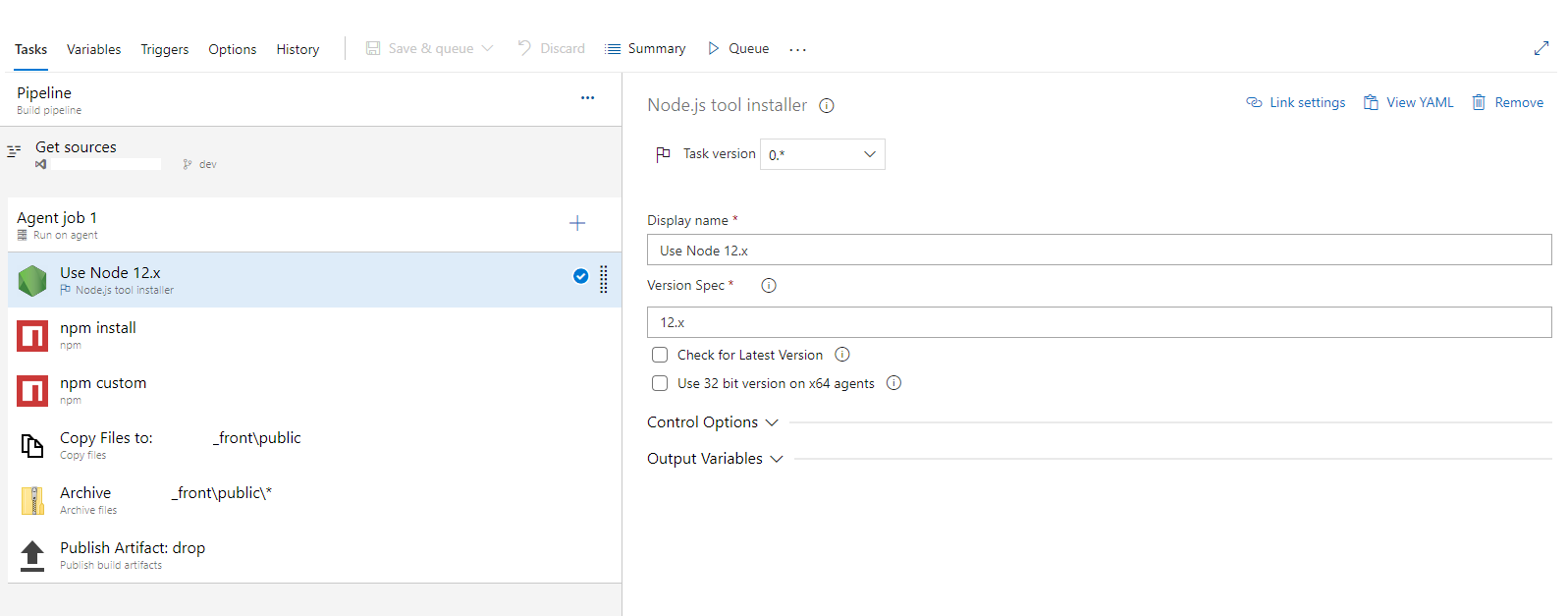Toggle the blue checkmark on Use Node task
This screenshot has width=1568, height=616.
tap(580, 276)
